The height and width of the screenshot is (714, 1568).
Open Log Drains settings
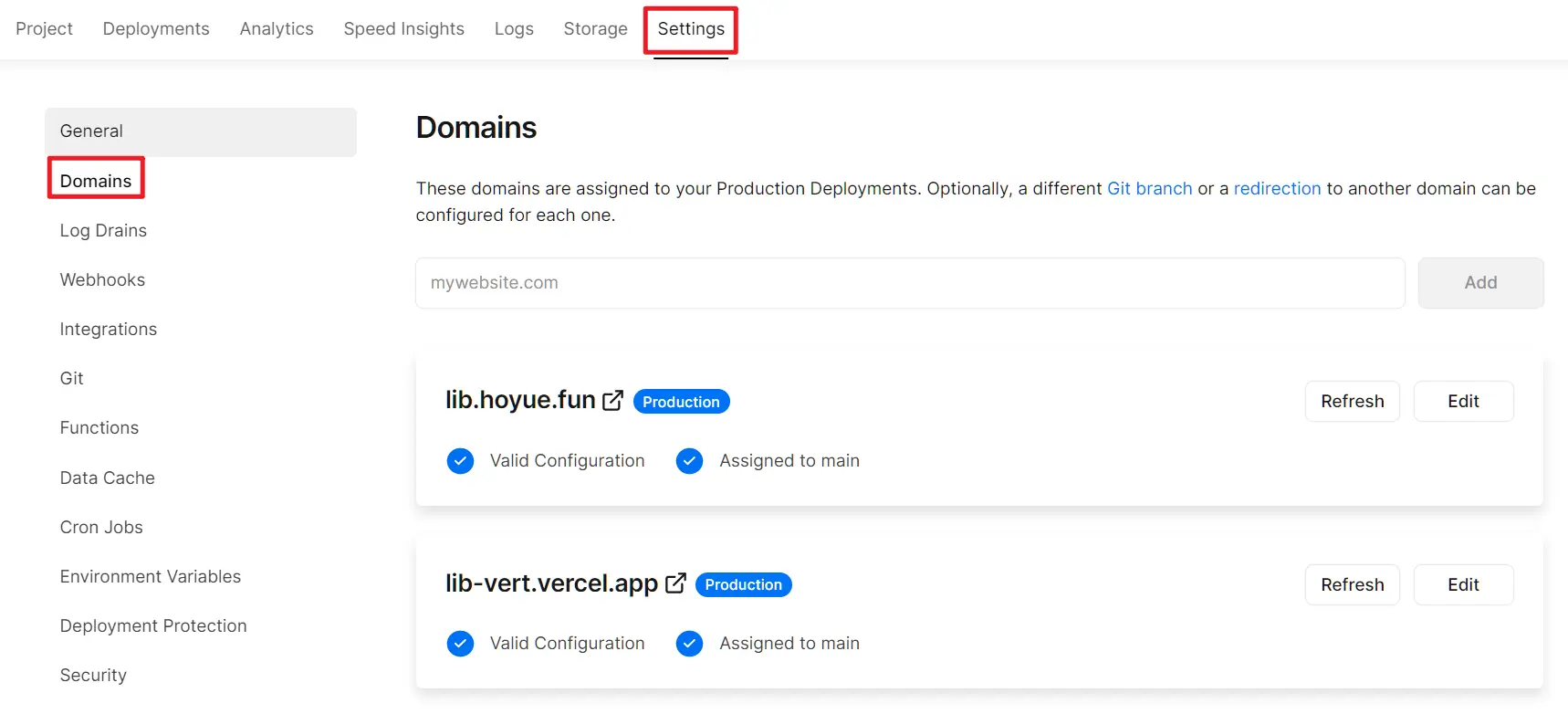103,230
